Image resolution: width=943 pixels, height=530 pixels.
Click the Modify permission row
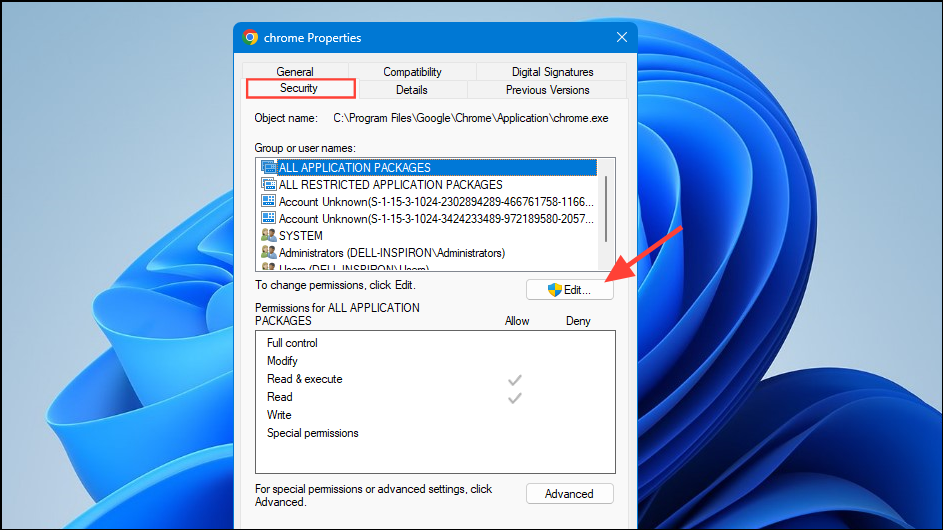[x=434, y=361]
